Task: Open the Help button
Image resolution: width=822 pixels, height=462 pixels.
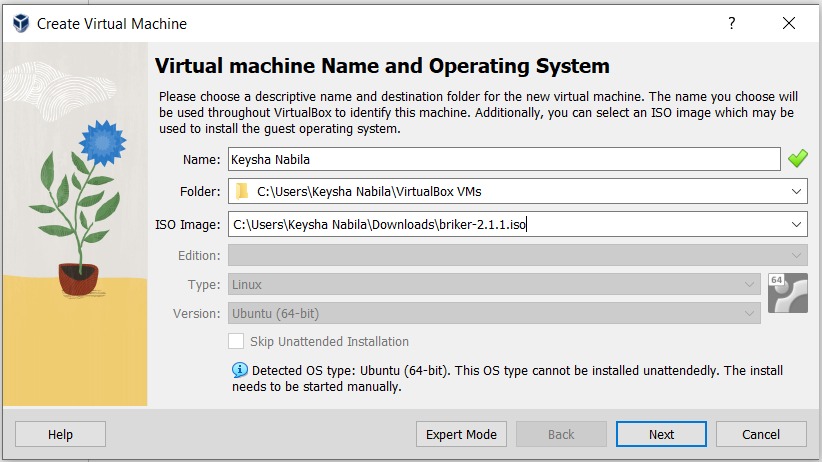Action: [x=60, y=434]
